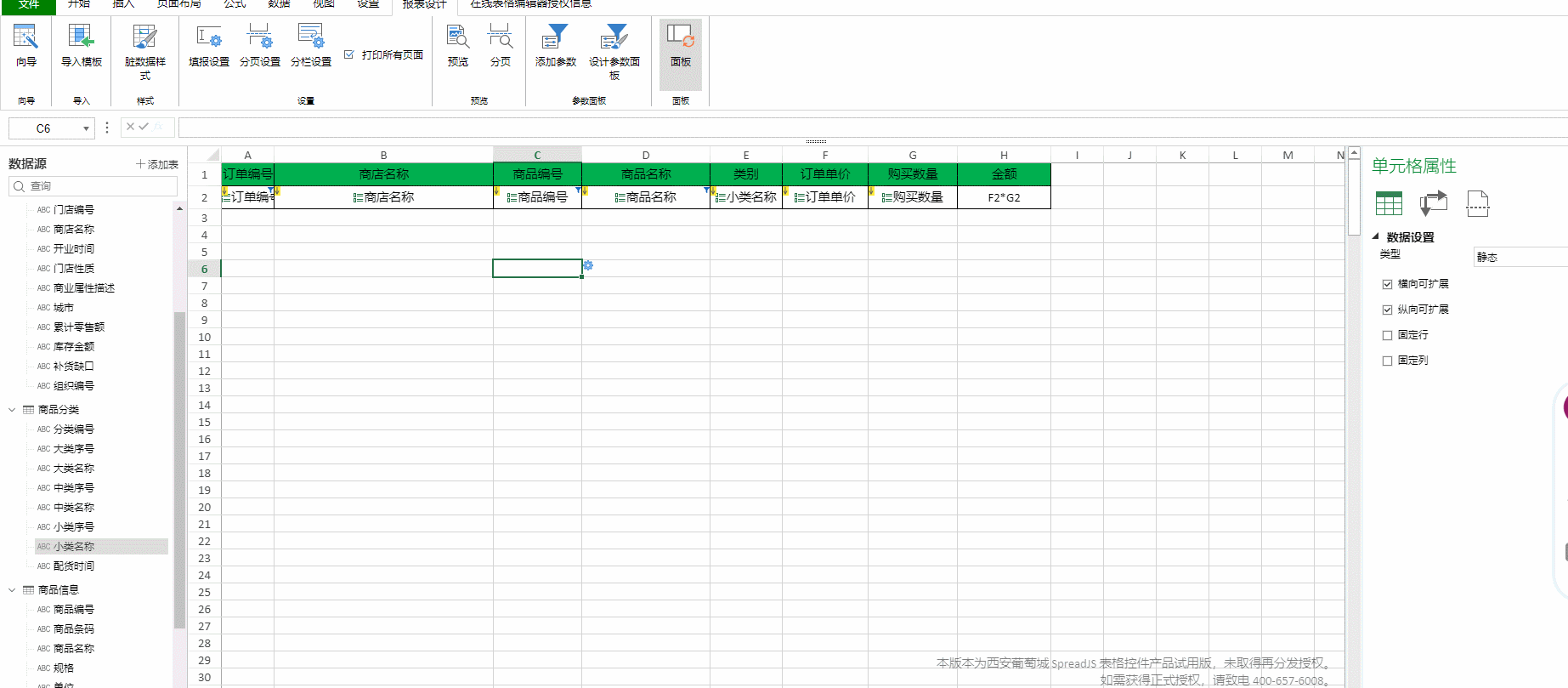
Task: Click into the formula bar input
Action: tap(873, 128)
